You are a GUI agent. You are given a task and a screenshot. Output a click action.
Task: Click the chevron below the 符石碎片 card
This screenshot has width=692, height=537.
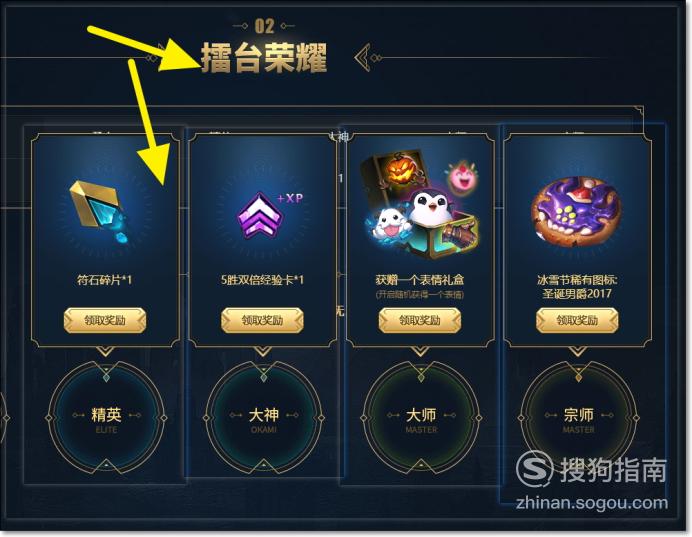(105, 351)
